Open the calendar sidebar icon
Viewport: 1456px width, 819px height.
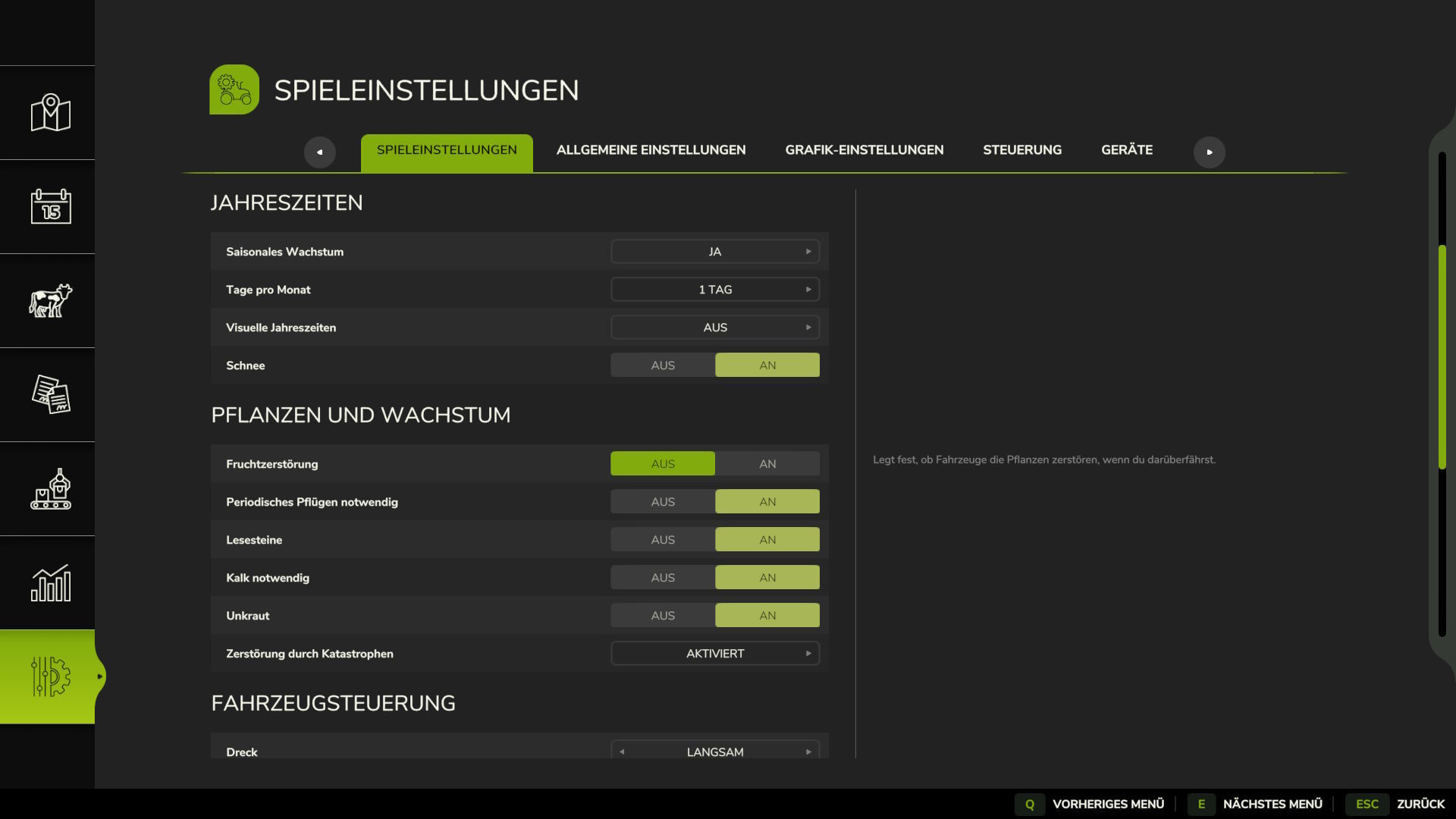(50, 206)
